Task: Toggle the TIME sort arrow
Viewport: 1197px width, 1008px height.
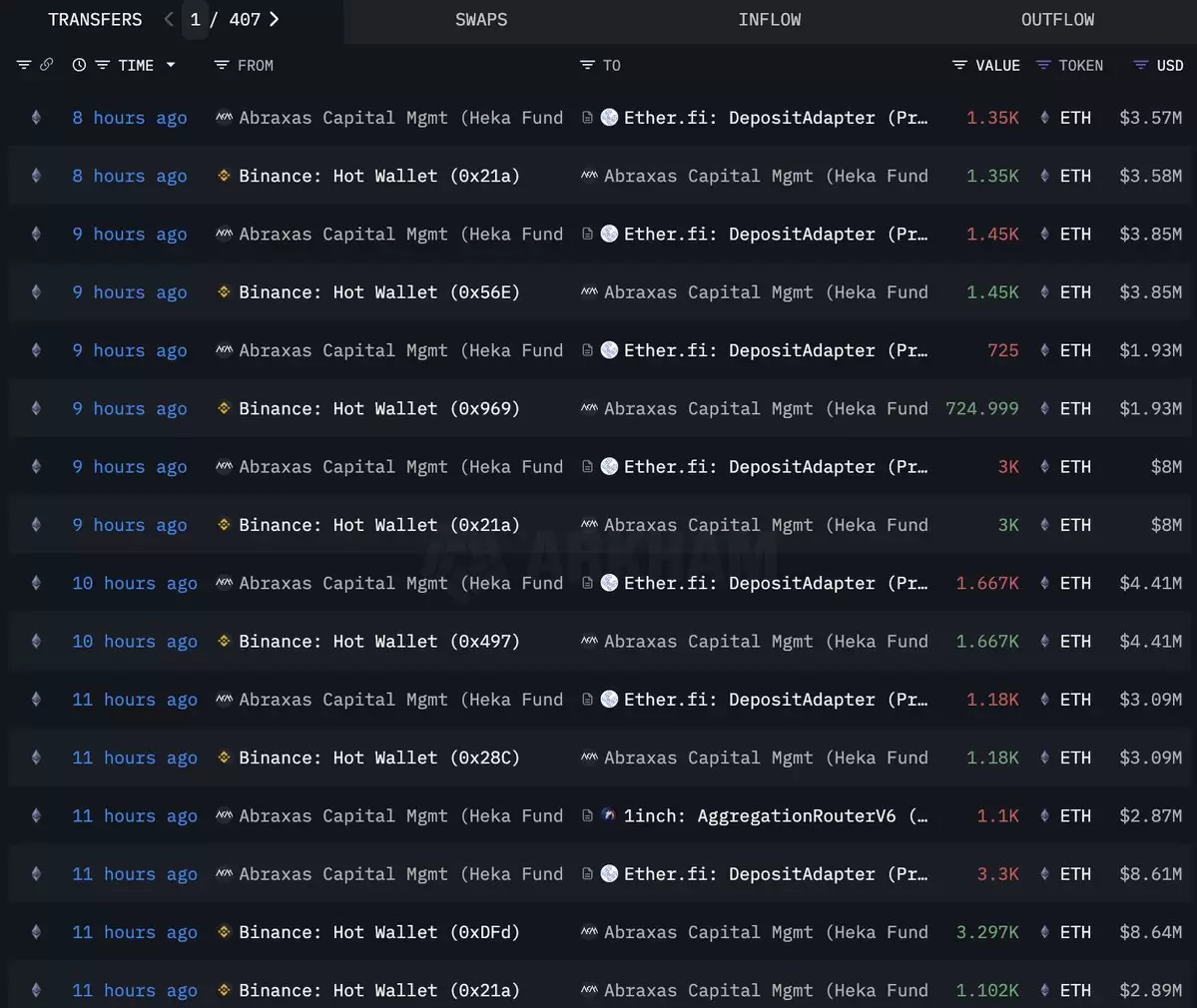Action: tap(171, 65)
